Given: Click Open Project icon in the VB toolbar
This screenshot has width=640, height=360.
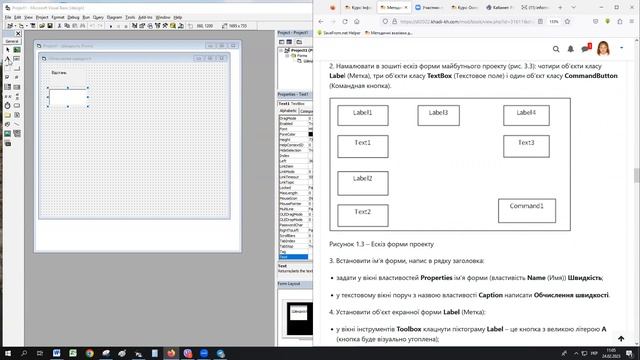Looking at the screenshot, I should coord(42,26).
